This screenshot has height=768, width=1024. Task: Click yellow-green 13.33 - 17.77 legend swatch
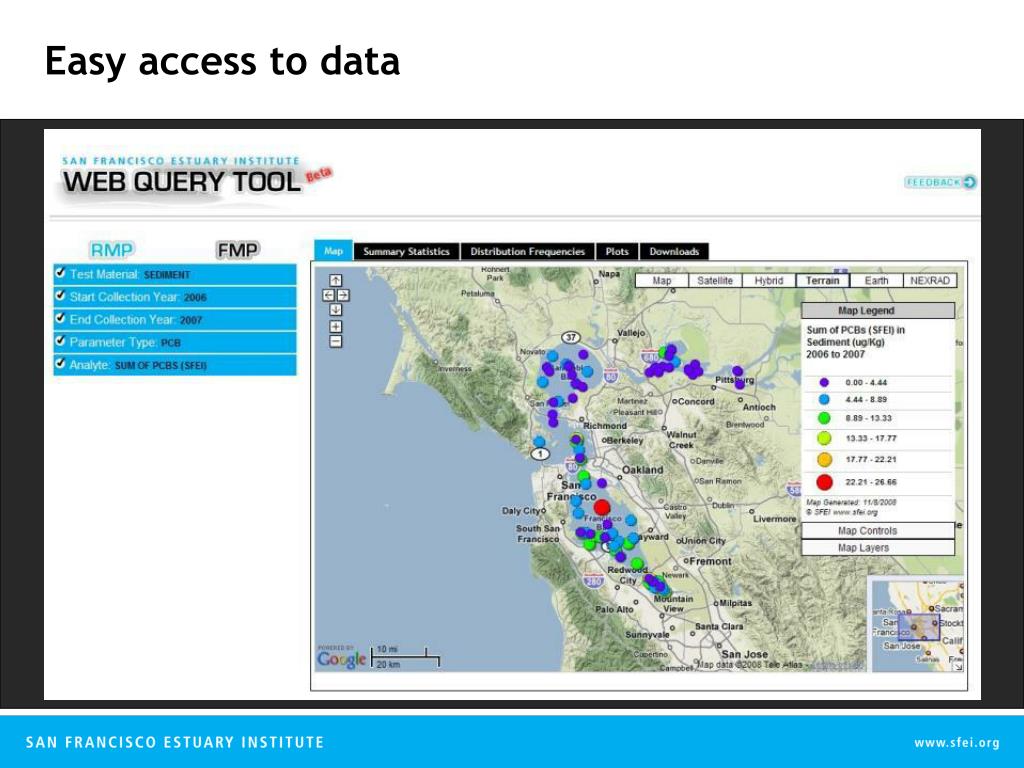point(824,438)
